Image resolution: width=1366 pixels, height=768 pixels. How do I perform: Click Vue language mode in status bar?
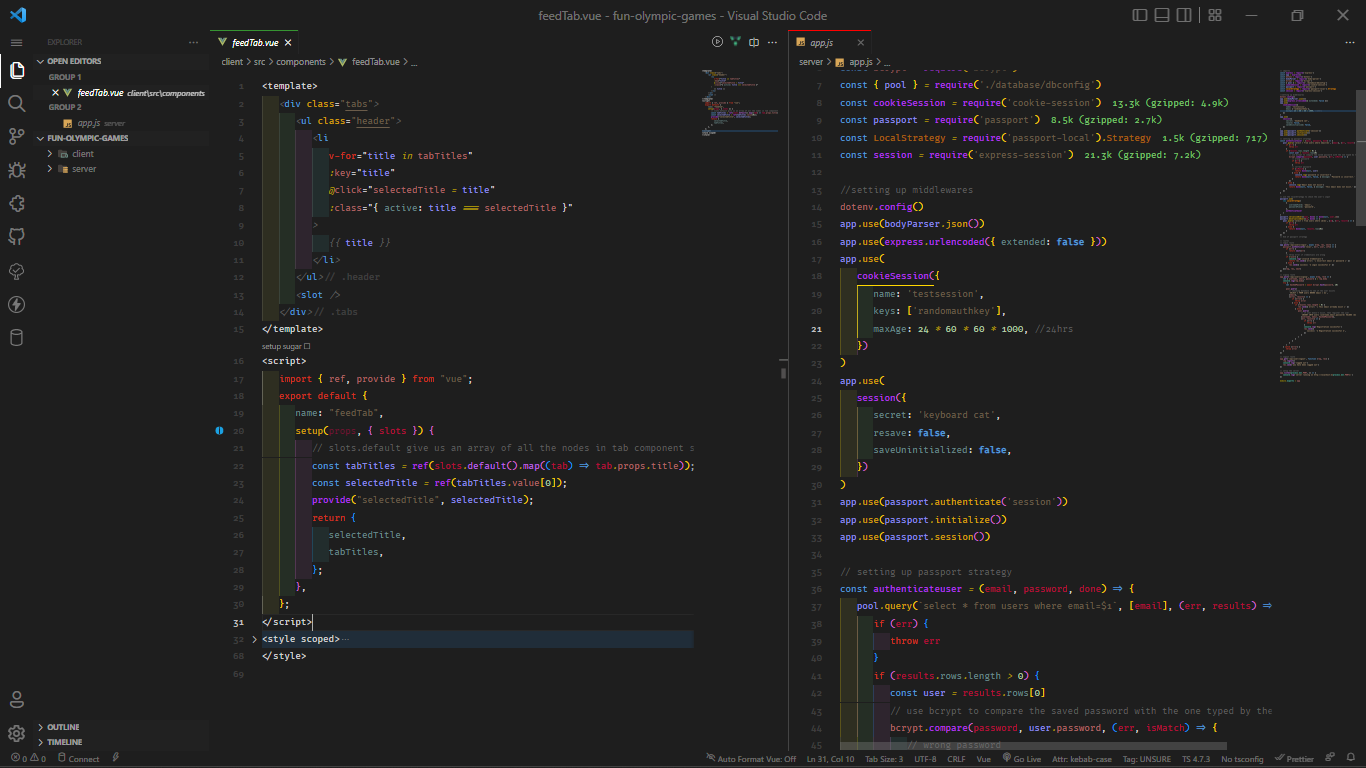[x=984, y=758]
